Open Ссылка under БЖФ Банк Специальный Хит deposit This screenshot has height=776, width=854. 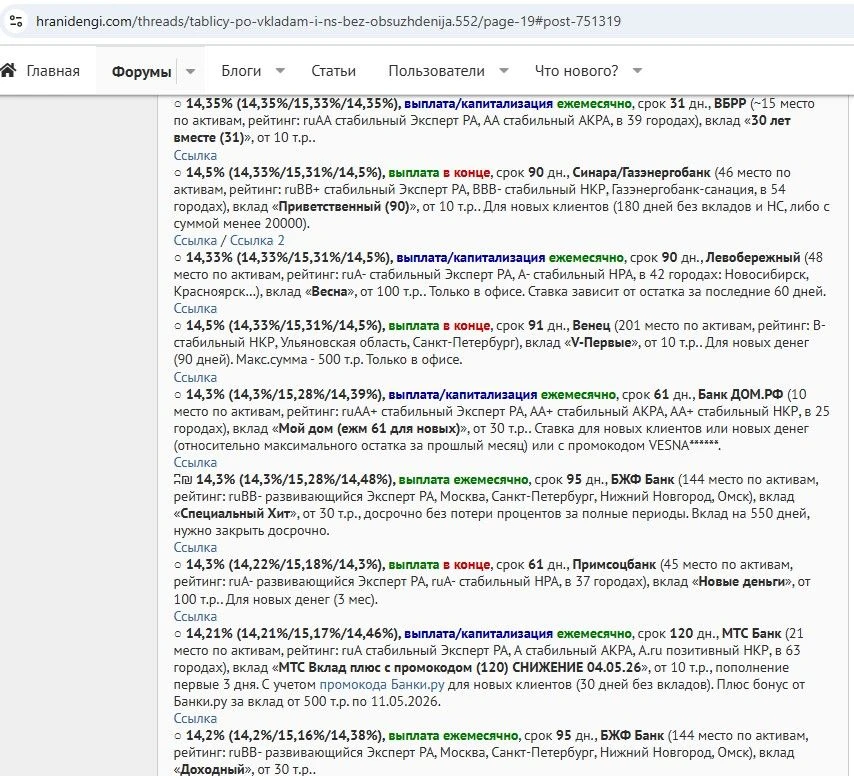pyautogui.click(x=195, y=547)
